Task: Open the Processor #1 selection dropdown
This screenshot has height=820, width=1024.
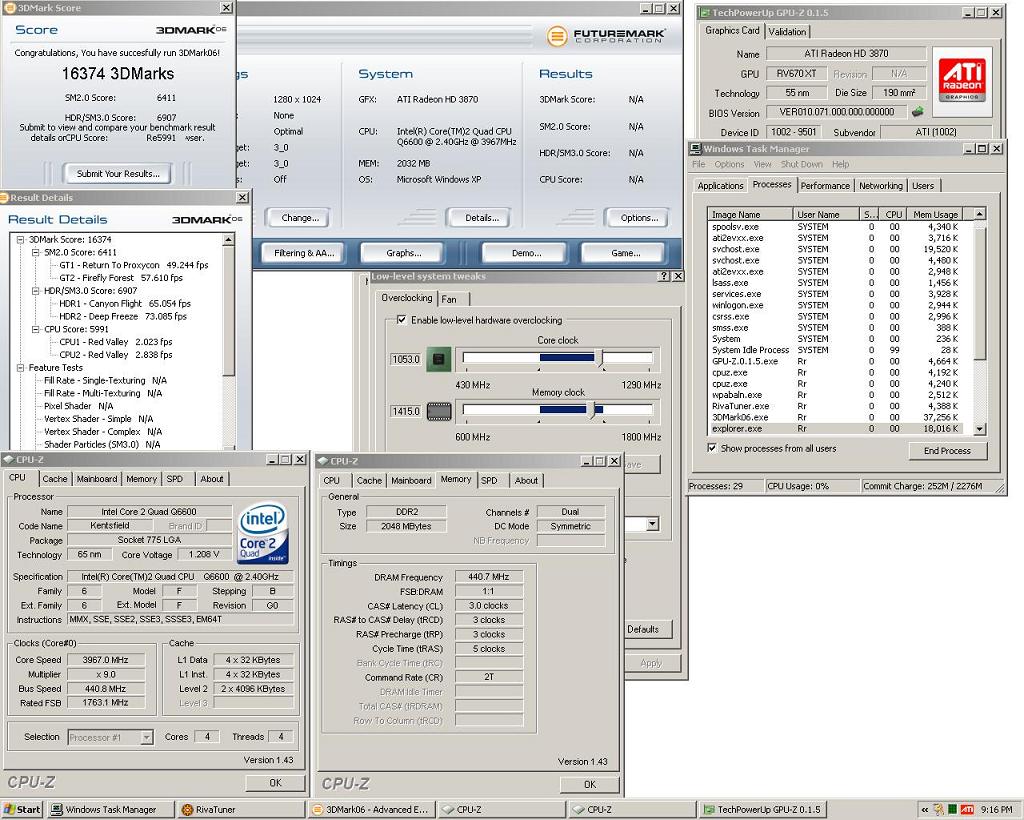Action: pyautogui.click(x=147, y=737)
